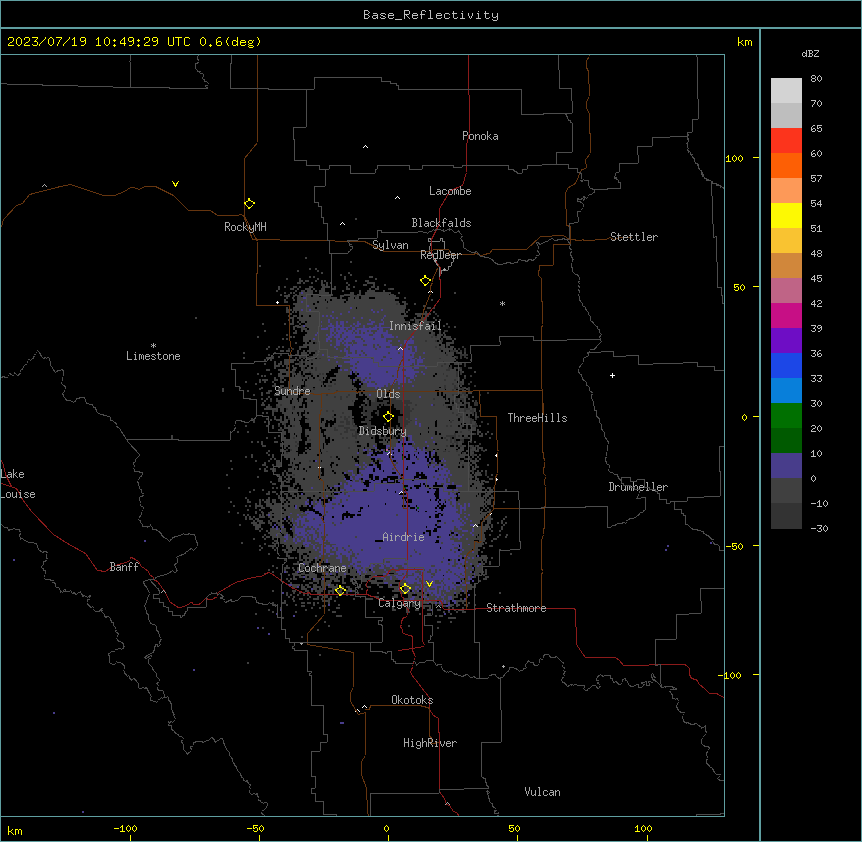The image size is (862, 842).
Task: Click the Drumheller label
Action: tap(638, 487)
